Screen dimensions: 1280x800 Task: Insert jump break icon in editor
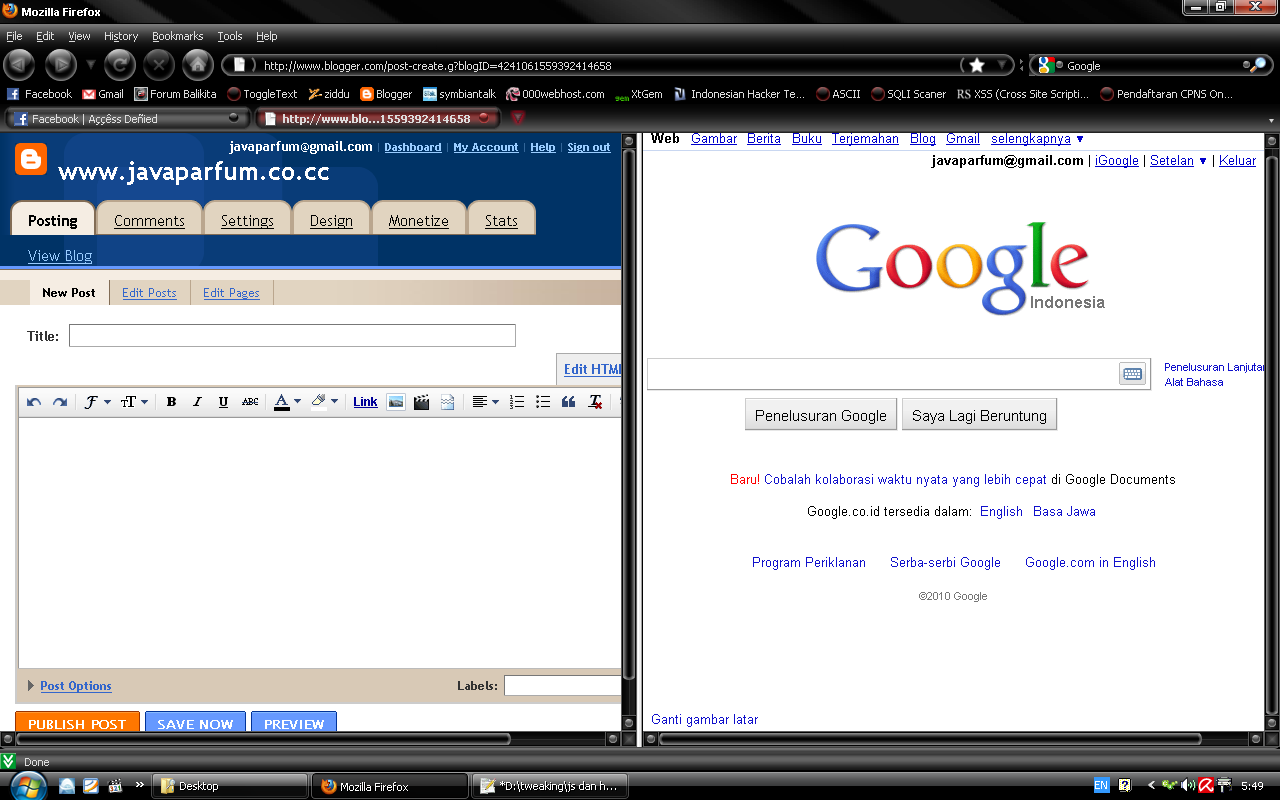click(x=448, y=402)
